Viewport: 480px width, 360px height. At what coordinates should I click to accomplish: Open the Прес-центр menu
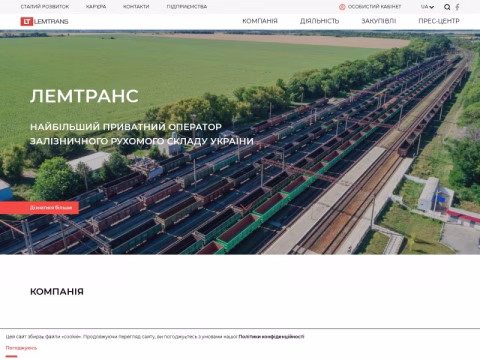point(439,21)
